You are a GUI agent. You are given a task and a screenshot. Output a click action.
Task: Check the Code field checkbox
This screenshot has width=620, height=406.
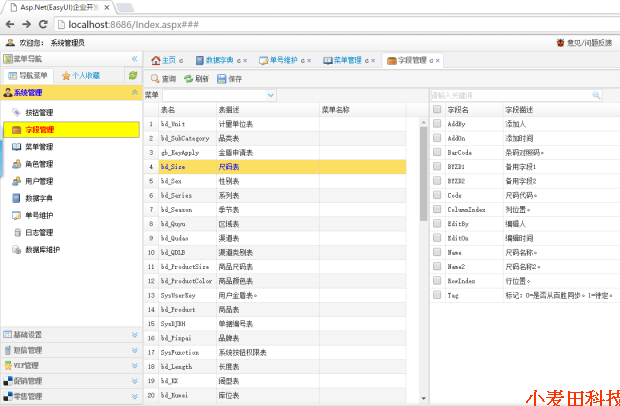coord(437,195)
